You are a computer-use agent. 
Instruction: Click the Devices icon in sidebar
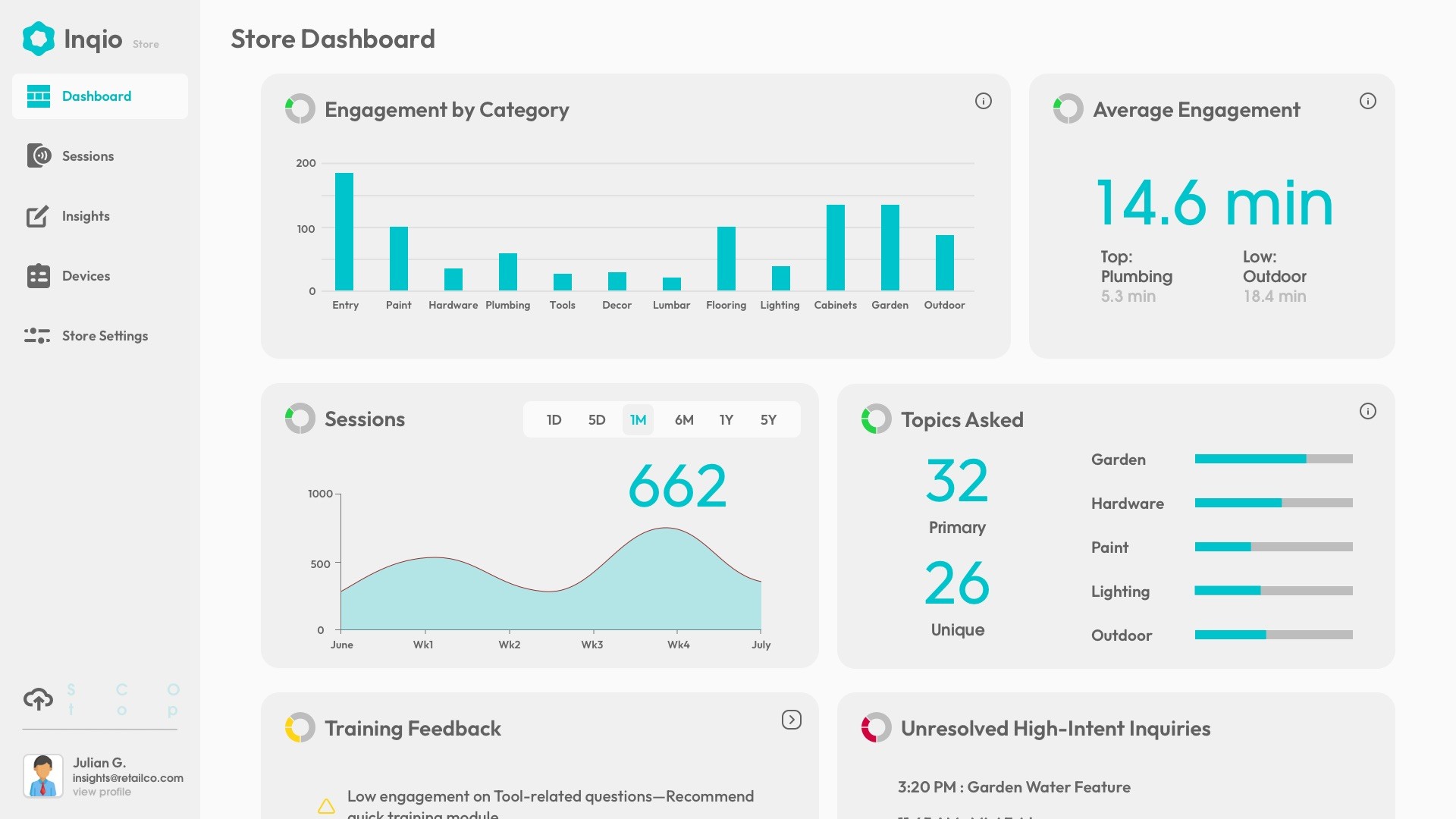coord(38,276)
